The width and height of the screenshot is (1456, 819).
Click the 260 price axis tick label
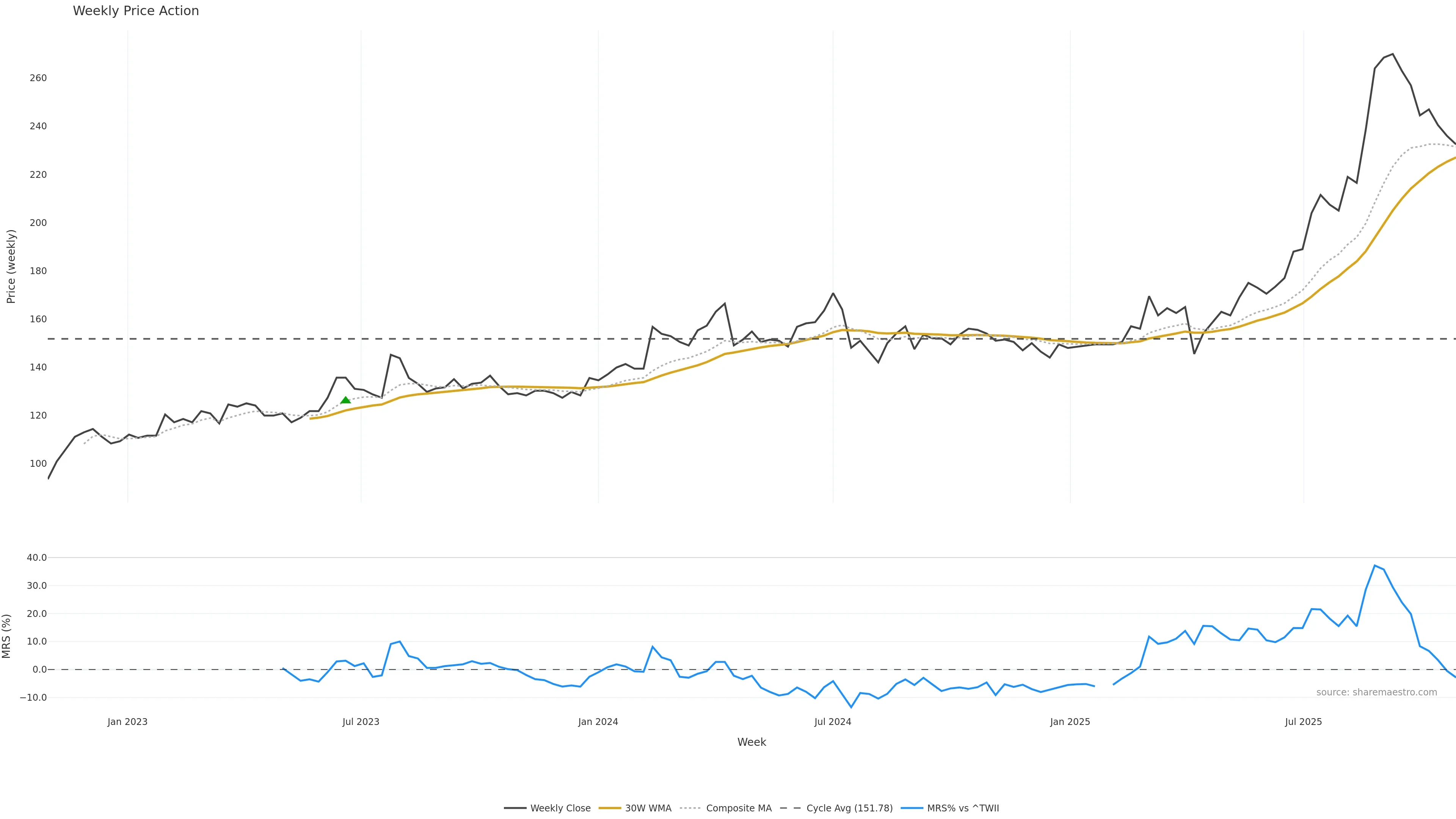(38, 78)
